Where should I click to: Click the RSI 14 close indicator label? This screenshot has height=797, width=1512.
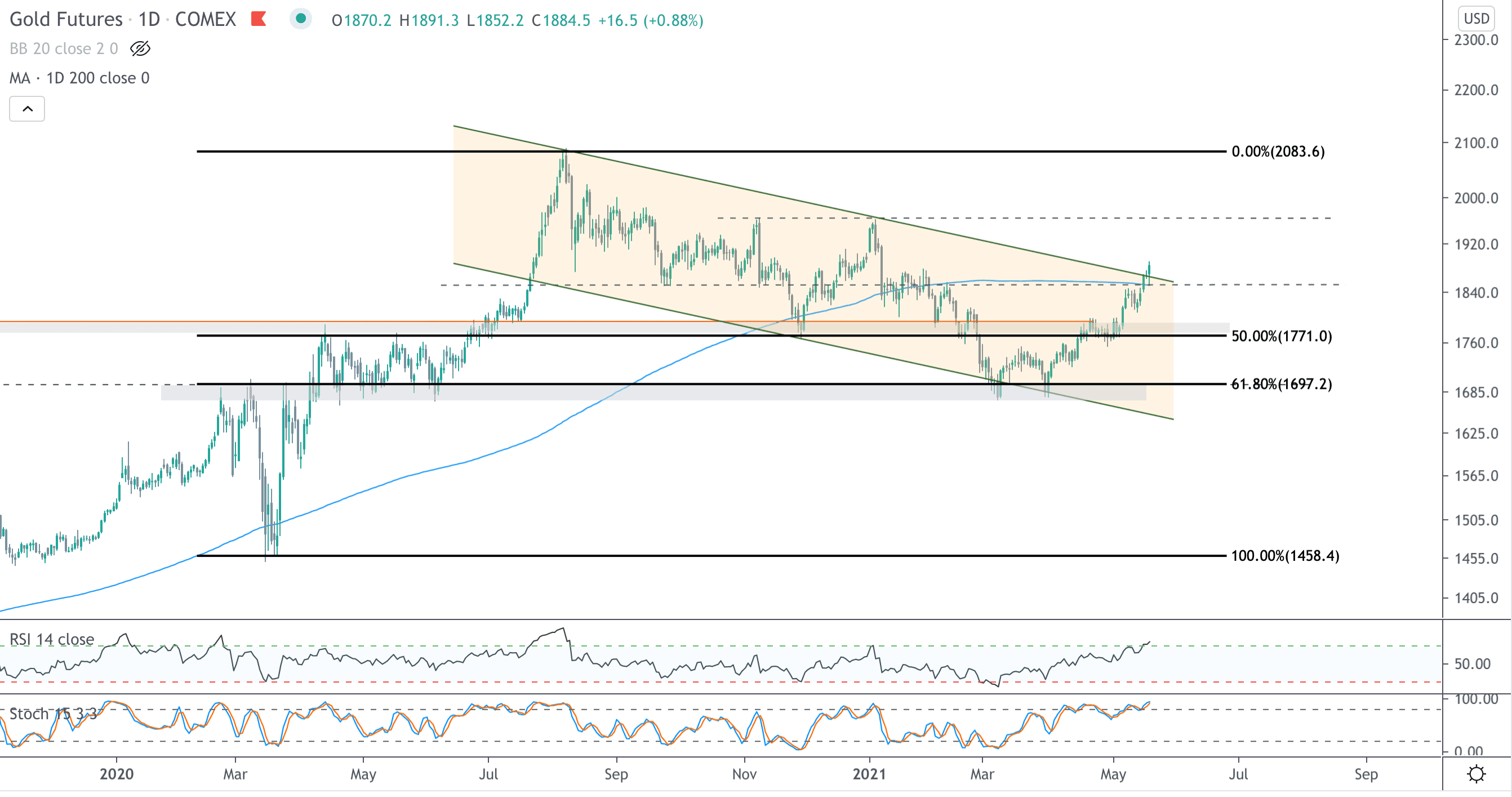point(52,639)
